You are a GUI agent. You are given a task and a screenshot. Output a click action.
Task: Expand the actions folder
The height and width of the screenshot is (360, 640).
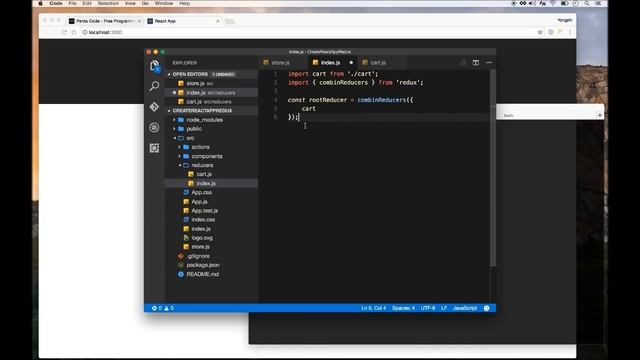[211, 147]
